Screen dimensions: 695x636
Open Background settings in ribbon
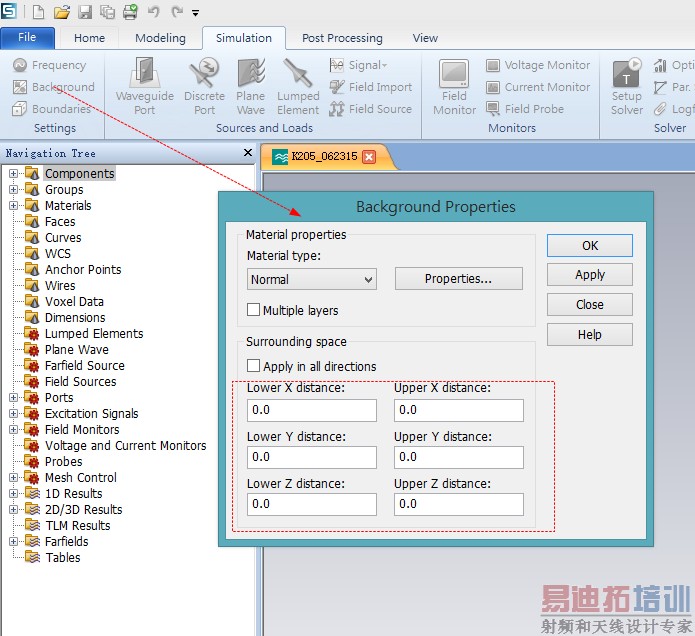tap(54, 87)
